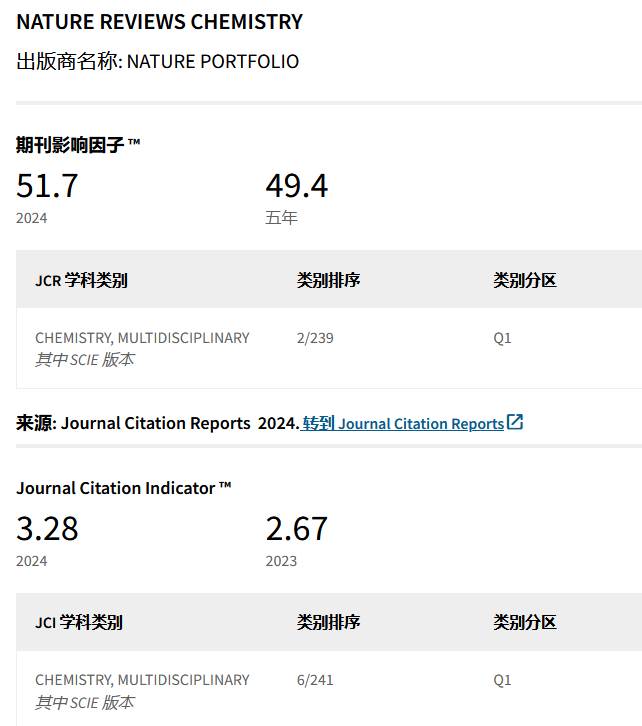Viewport: 642px width, 726px height.
Task: Click the category rank 2/239
Action: coord(315,338)
